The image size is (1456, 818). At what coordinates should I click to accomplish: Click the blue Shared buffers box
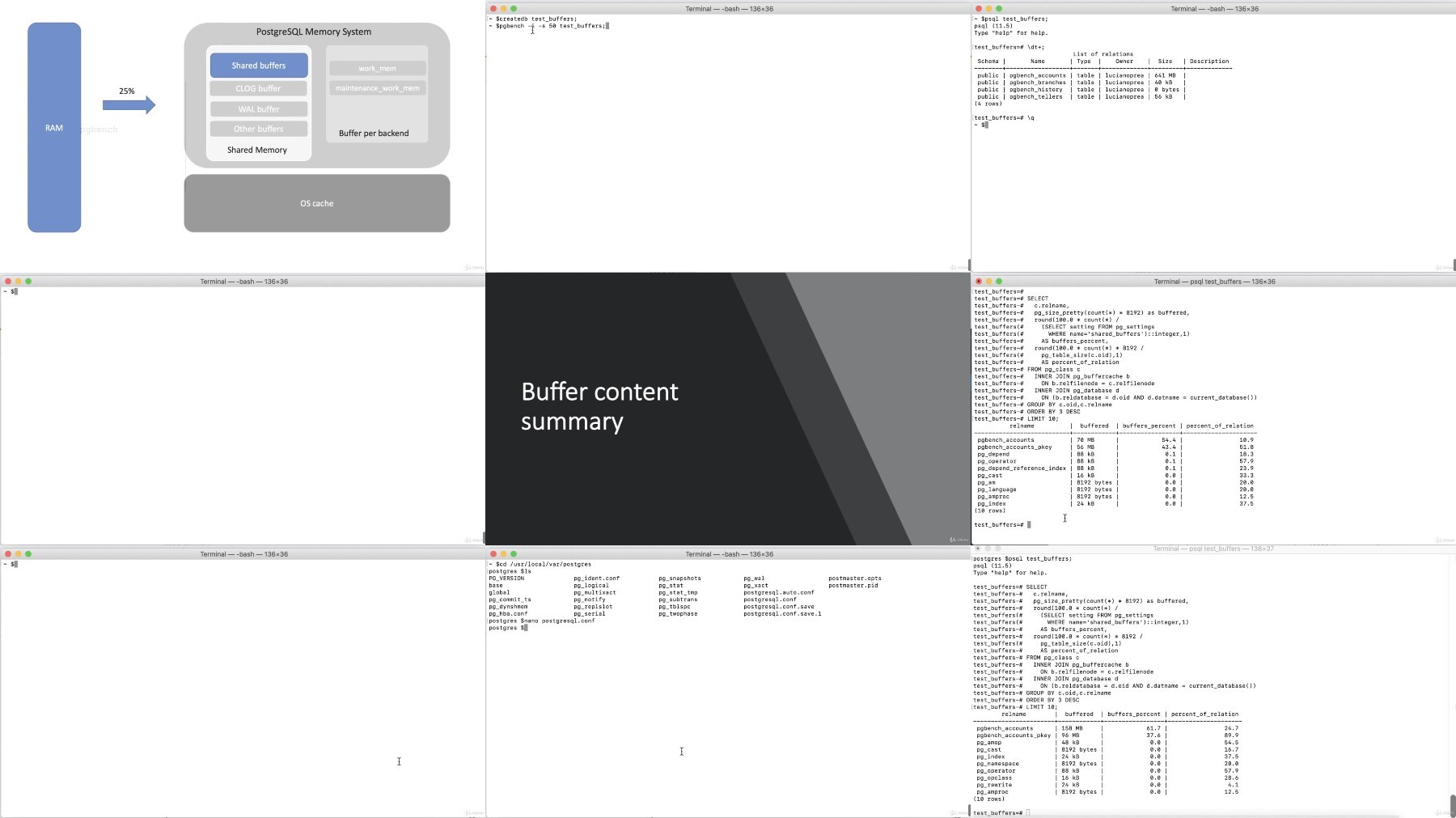[x=259, y=66]
